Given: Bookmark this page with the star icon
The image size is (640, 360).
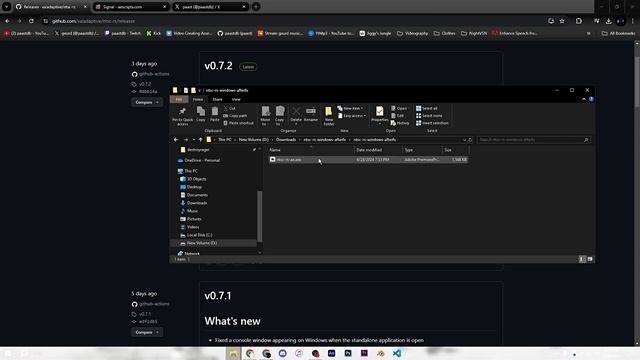Looking at the screenshot, I should [562, 21].
